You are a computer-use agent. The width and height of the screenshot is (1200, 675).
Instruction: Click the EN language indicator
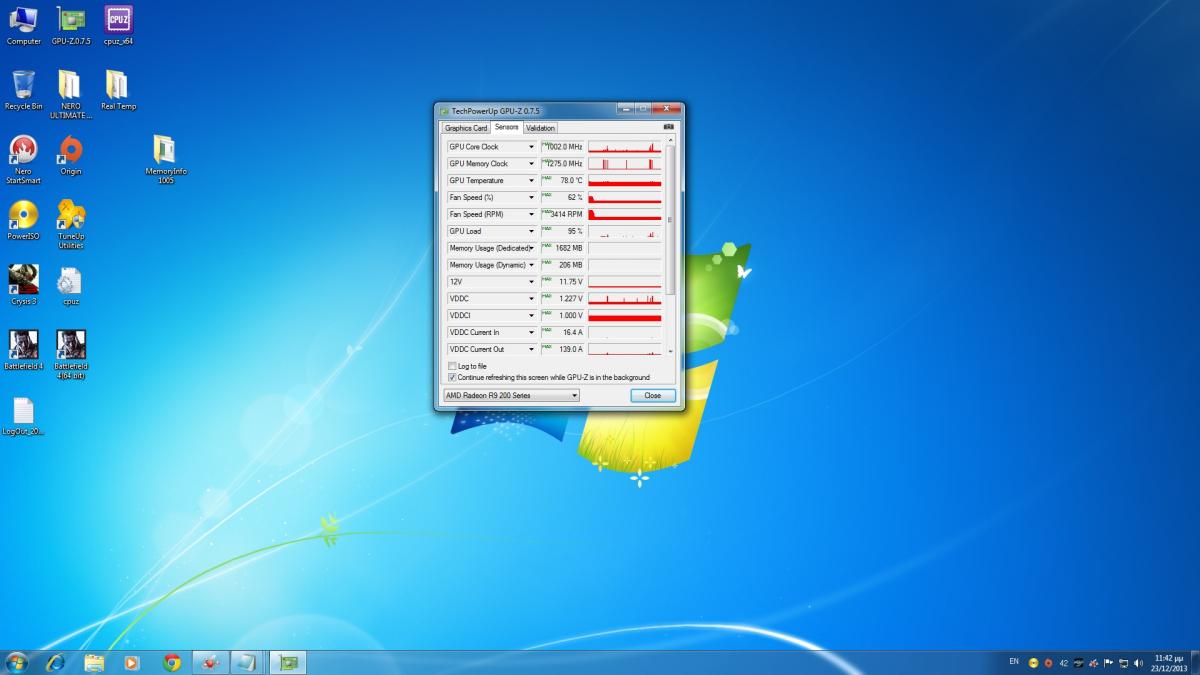click(x=1014, y=662)
